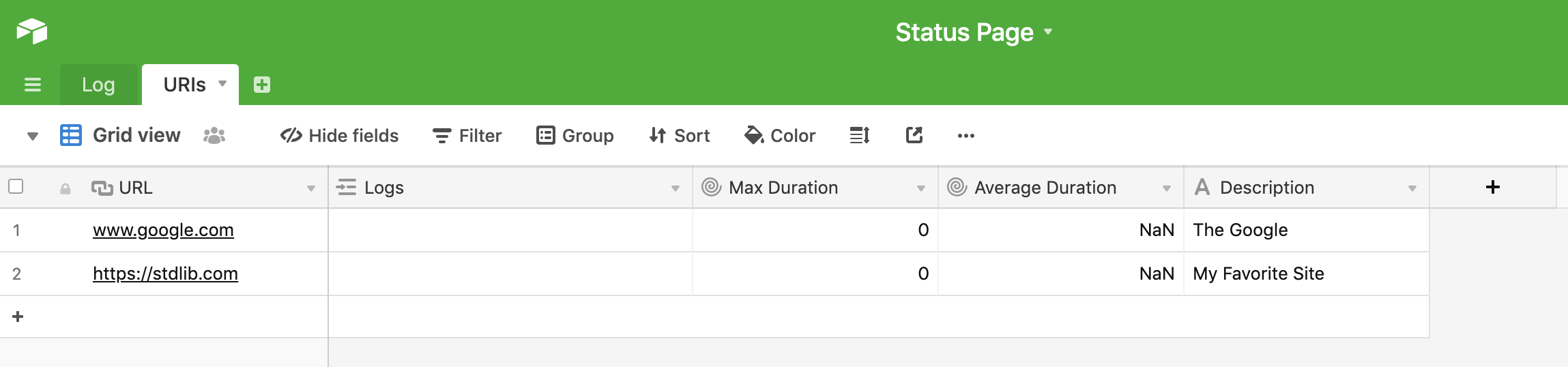Add a new row to the grid
Image resolution: width=1568 pixels, height=367 pixels.
pos(18,317)
